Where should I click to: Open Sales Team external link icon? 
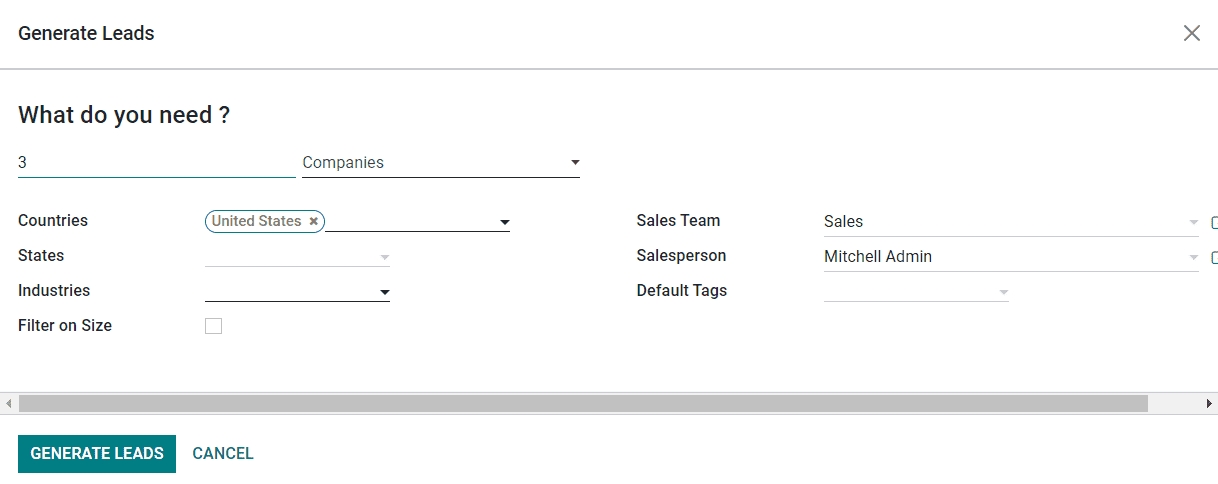pyautogui.click(x=1214, y=222)
